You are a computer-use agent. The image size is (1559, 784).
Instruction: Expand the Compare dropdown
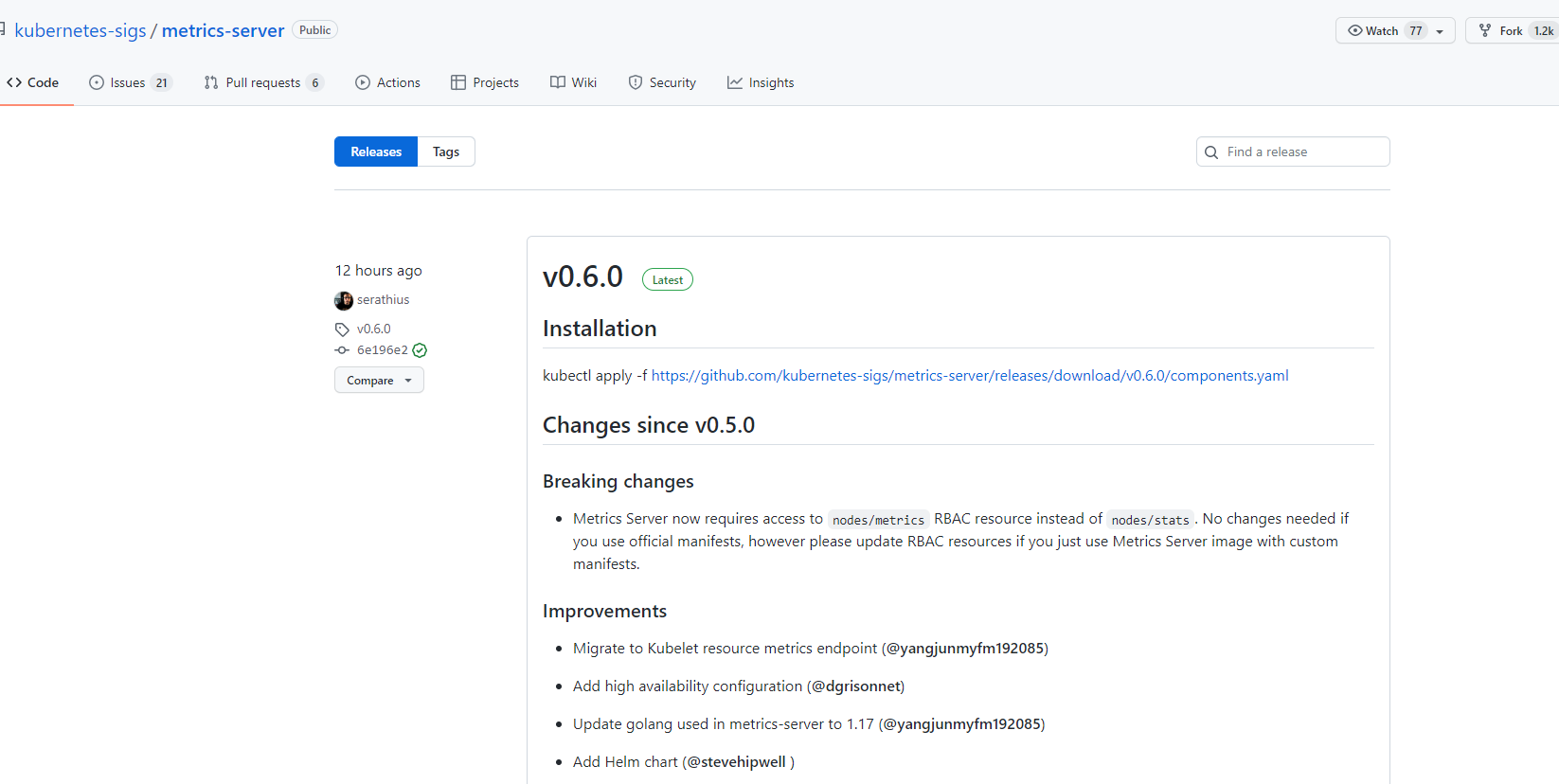(x=379, y=380)
